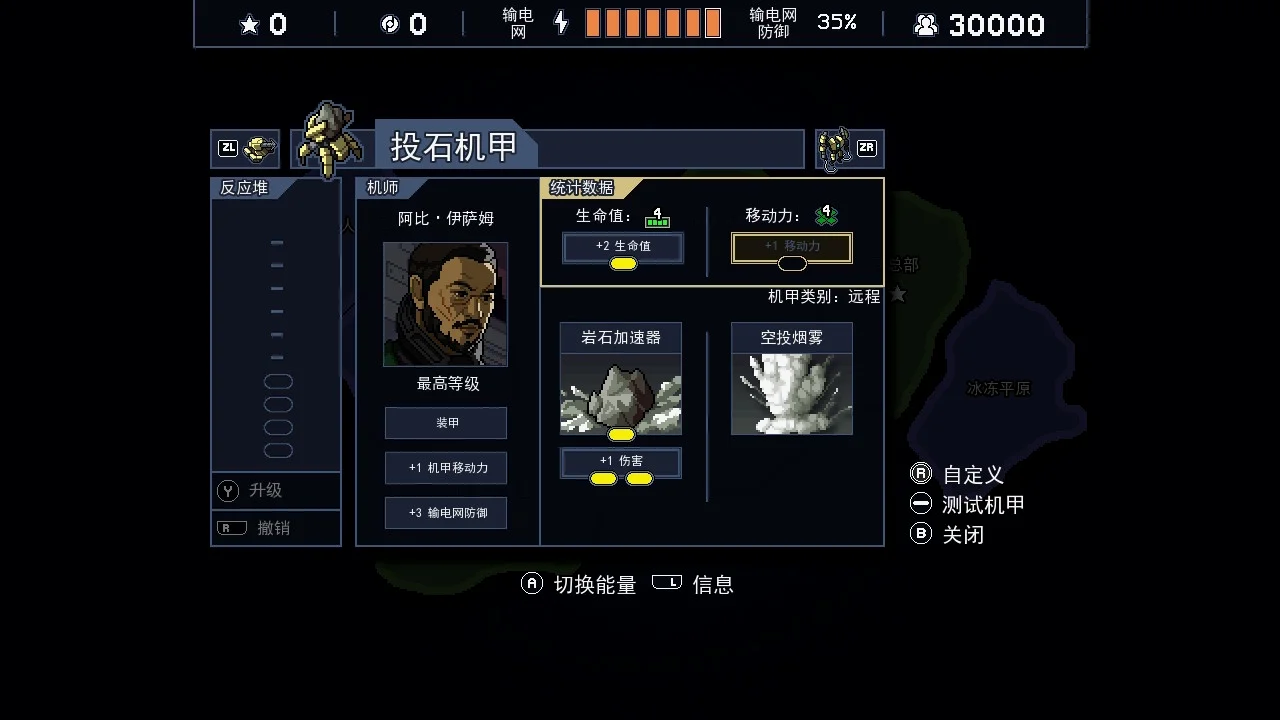Switch to the next mech with the ZR icon
Image resolution: width=1280 pixels, height=720 pixels.
(849, 149)
